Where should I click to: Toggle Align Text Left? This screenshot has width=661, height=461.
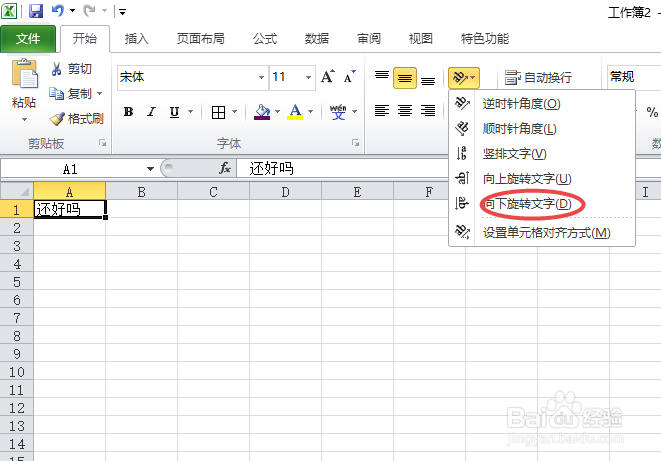pyautogui.click(x=382, y=111)
